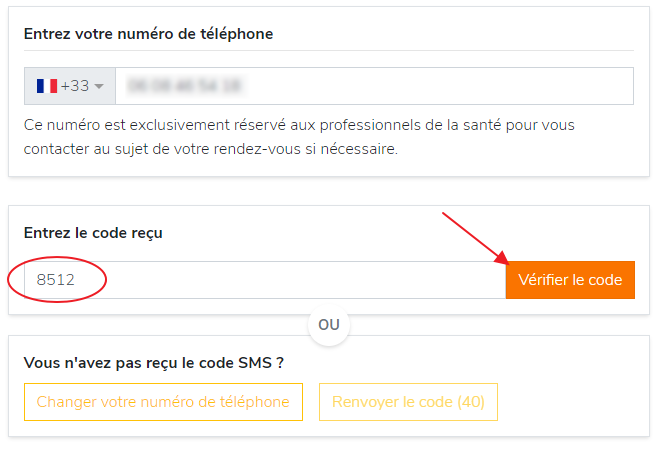Screen dimensions: 663x453
Task: Click the red arrow annotation tip
Action: 505,261
